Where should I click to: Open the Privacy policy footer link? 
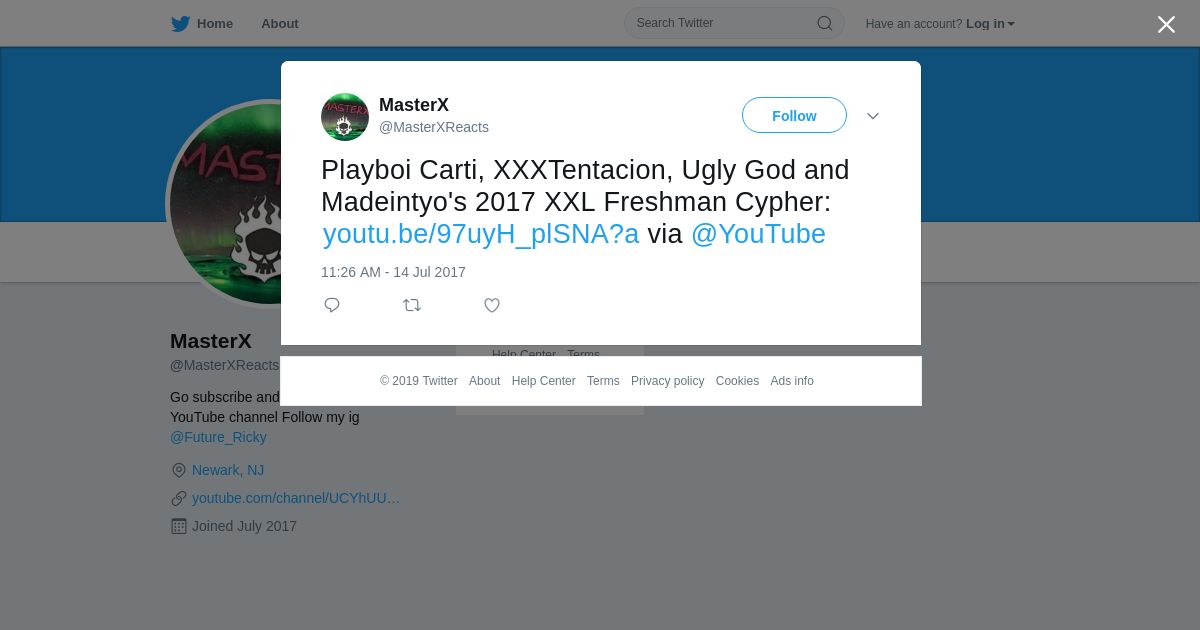click(x=668, y=381)
